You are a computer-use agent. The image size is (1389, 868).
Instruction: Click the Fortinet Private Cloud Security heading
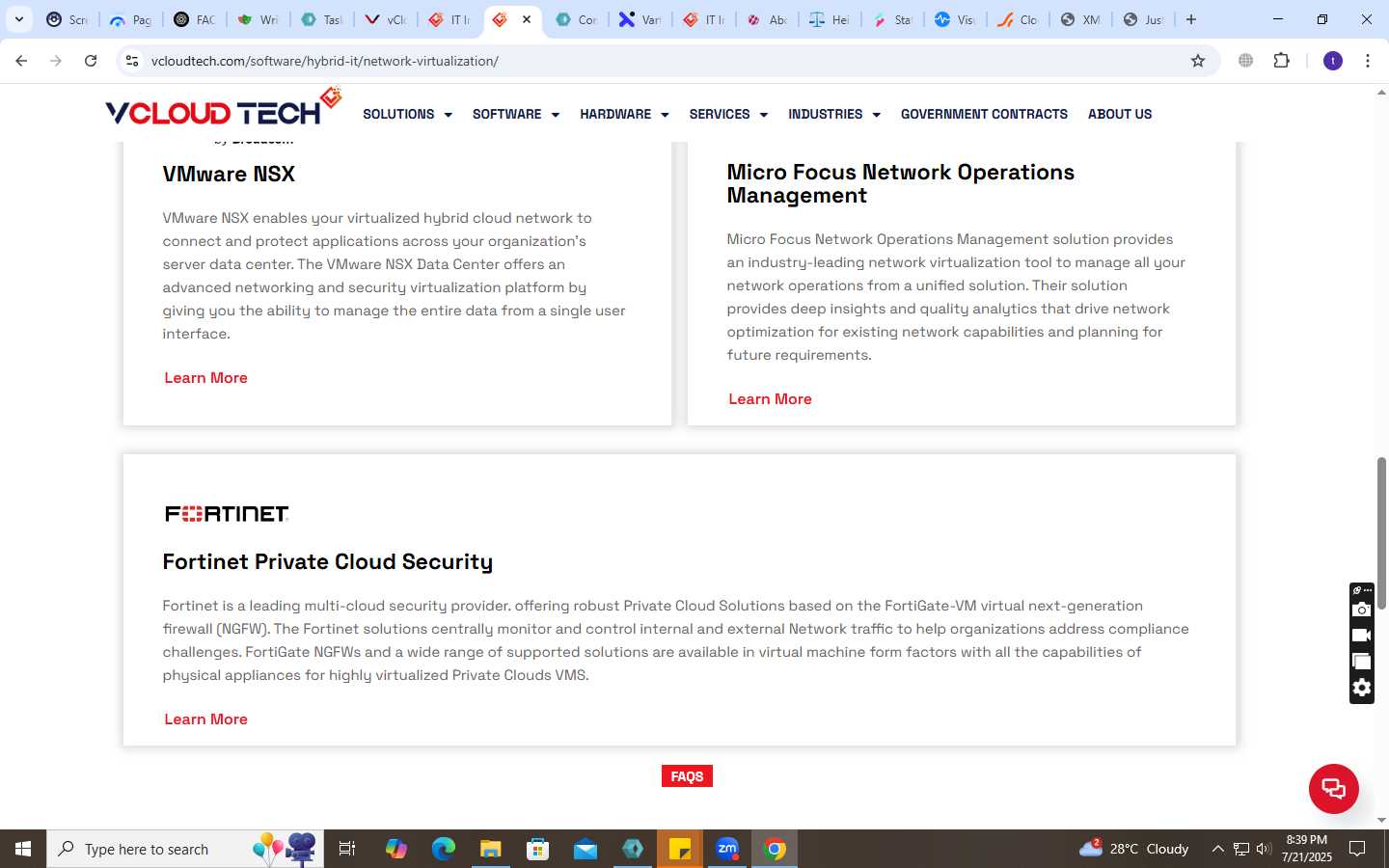coord(328,562)
